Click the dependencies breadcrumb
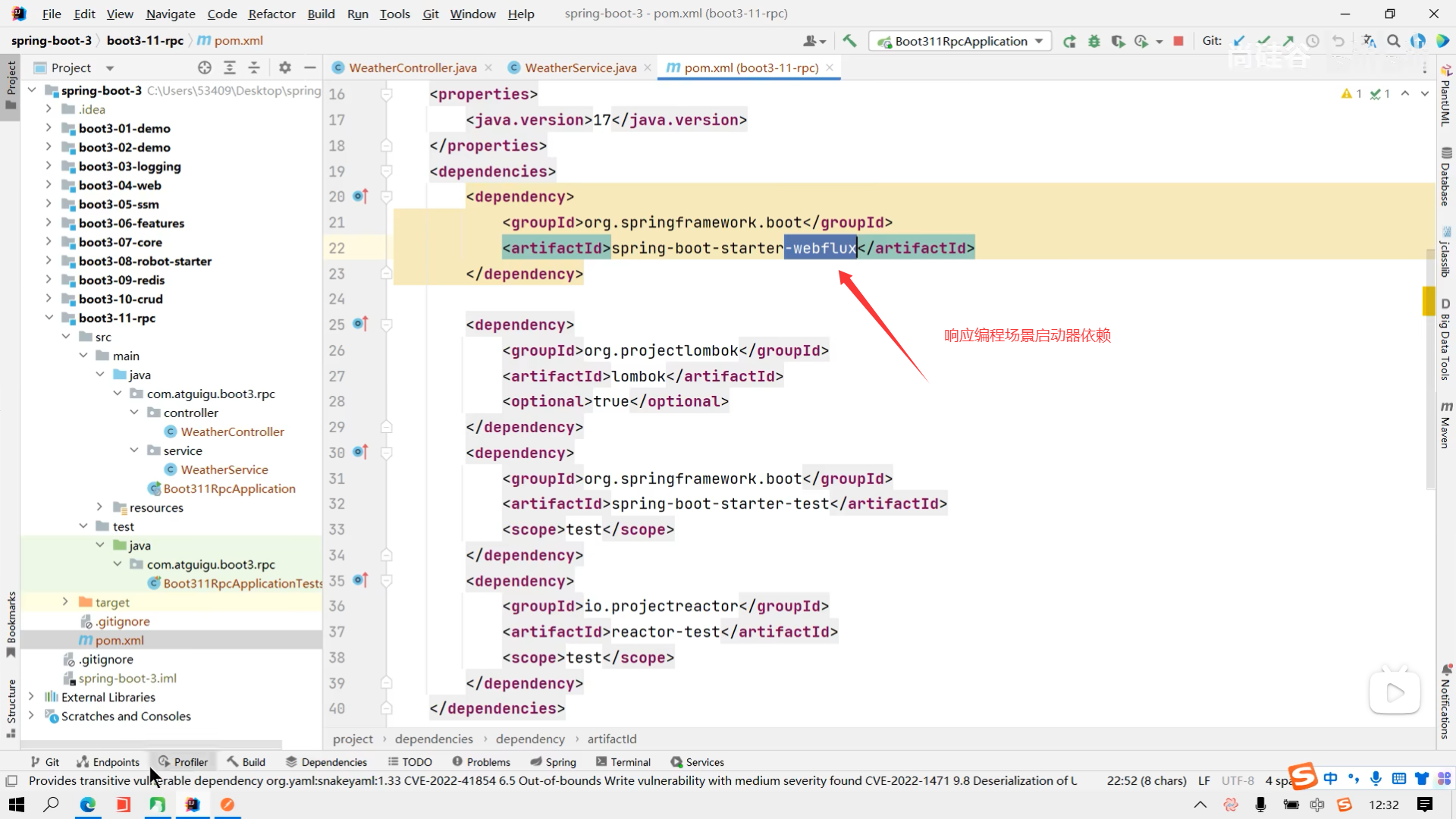 tap(434, 739)
